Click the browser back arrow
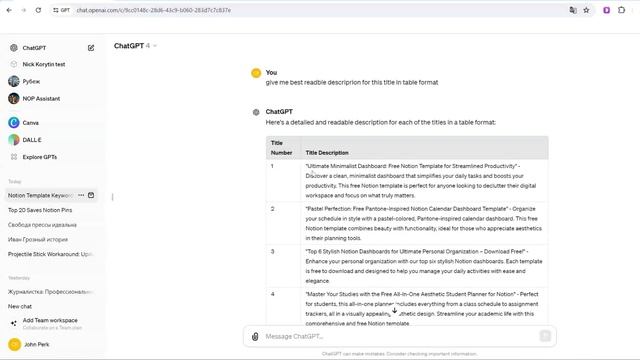Viewport: 640px width, 360px height. (x=9, y=10)
